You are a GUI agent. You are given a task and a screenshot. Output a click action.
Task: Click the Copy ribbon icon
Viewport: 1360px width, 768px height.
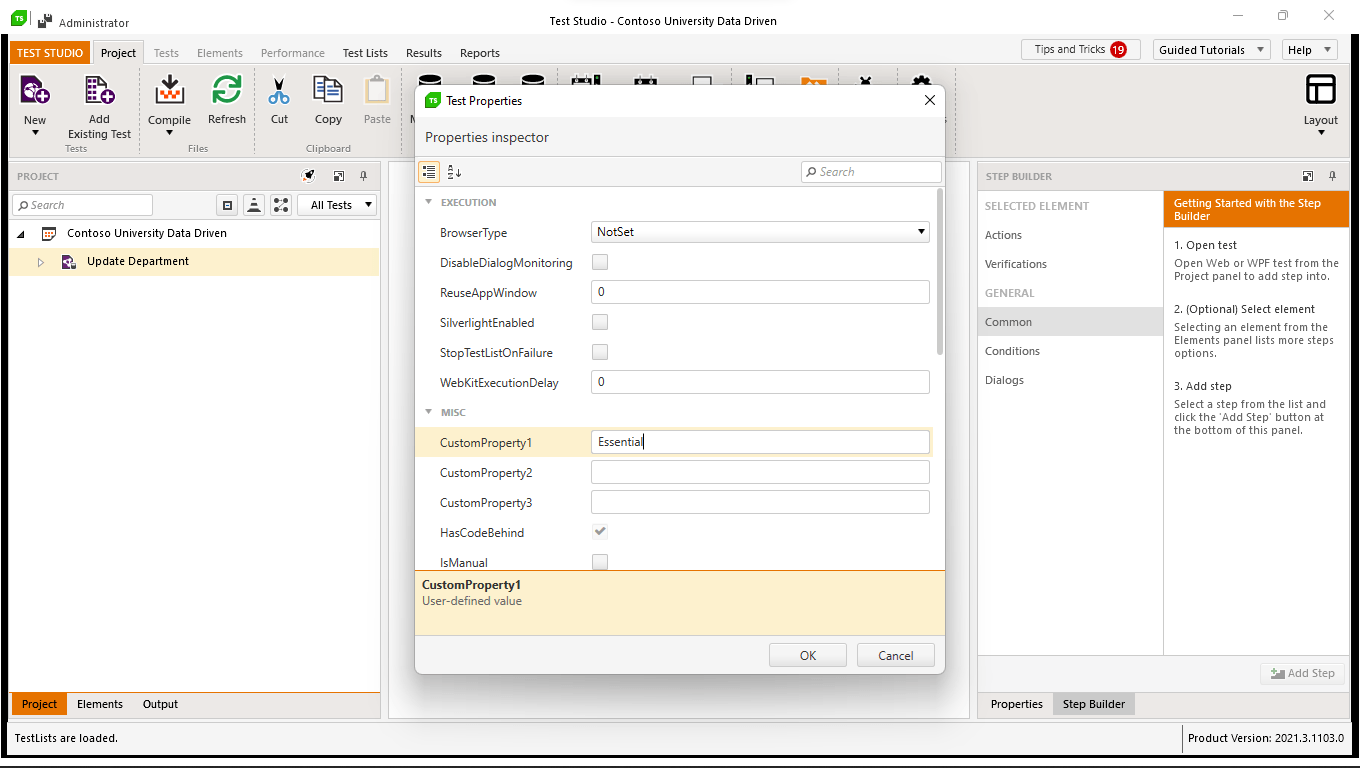click(x=328, y=90)
